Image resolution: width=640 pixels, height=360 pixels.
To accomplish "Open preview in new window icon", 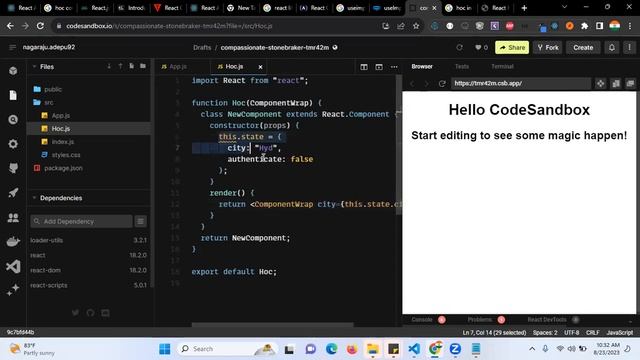I will [x=616, y=84].
